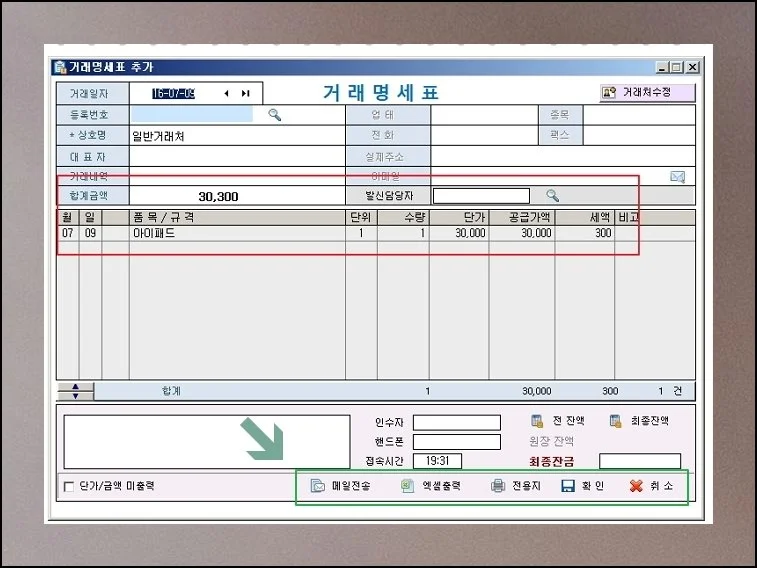Click the memo text area

pos(207,442)
